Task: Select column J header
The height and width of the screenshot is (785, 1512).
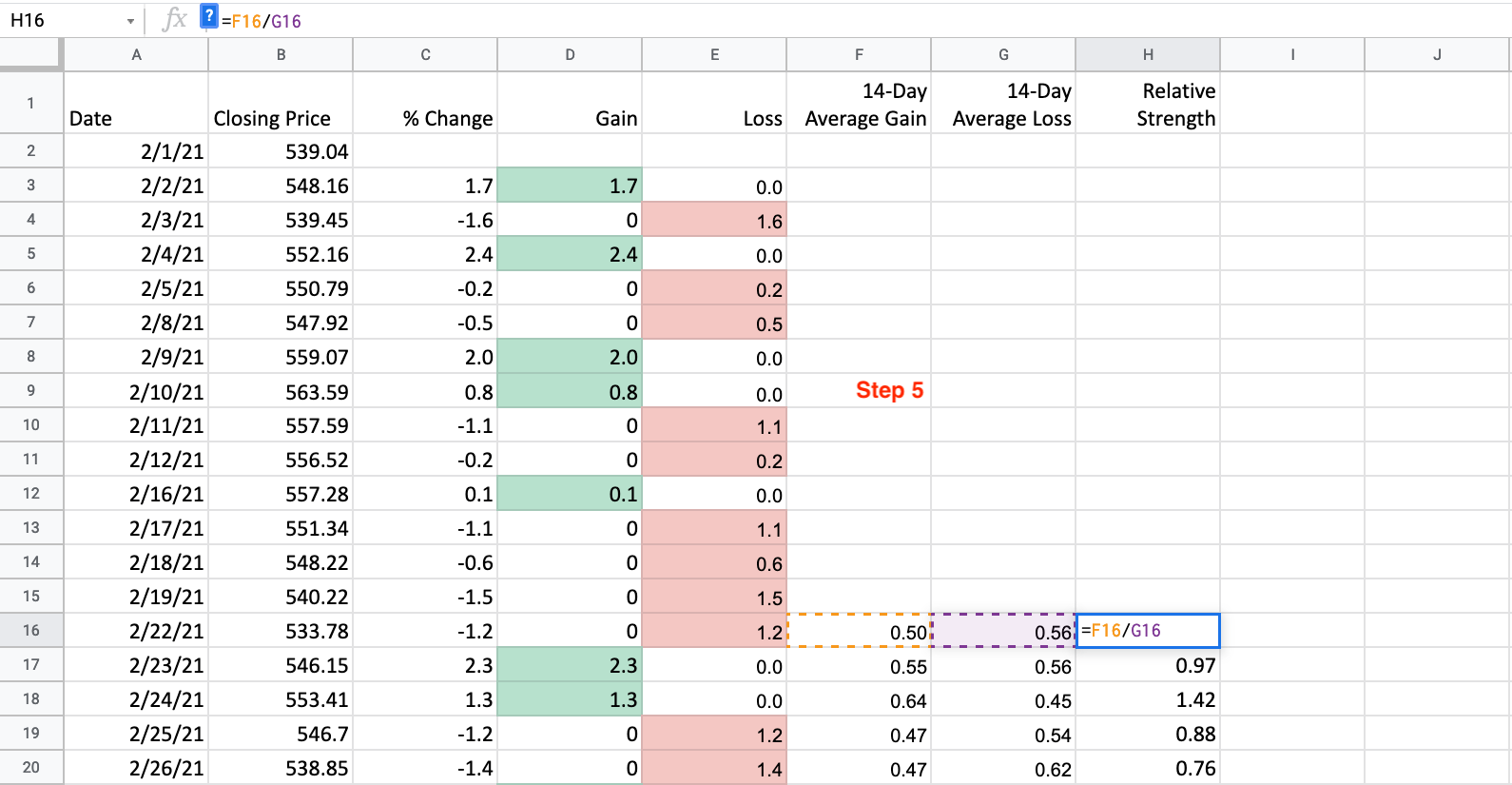Action: point(1437,54)
